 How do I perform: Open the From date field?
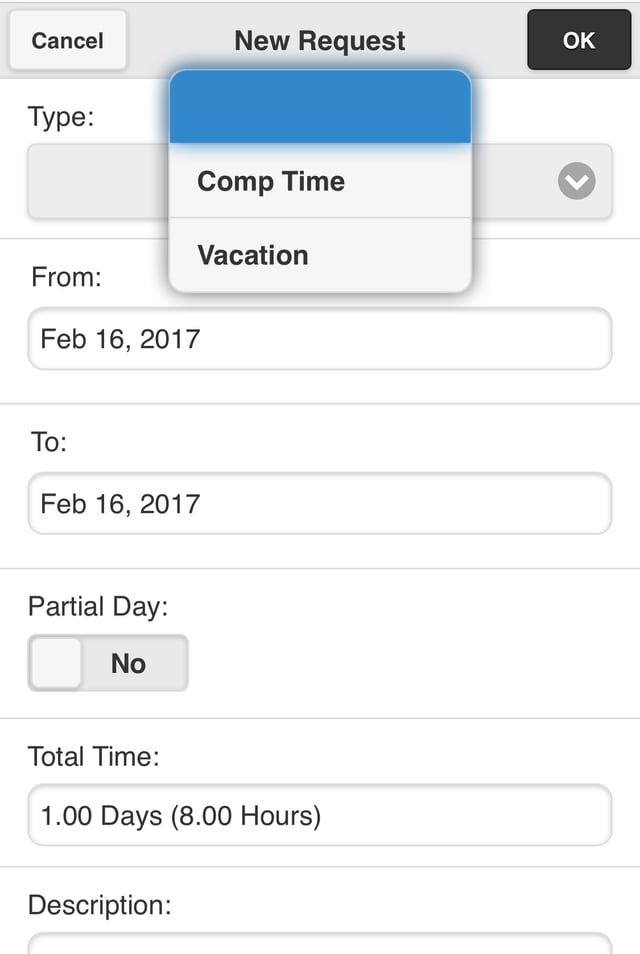tap(319, 339)
